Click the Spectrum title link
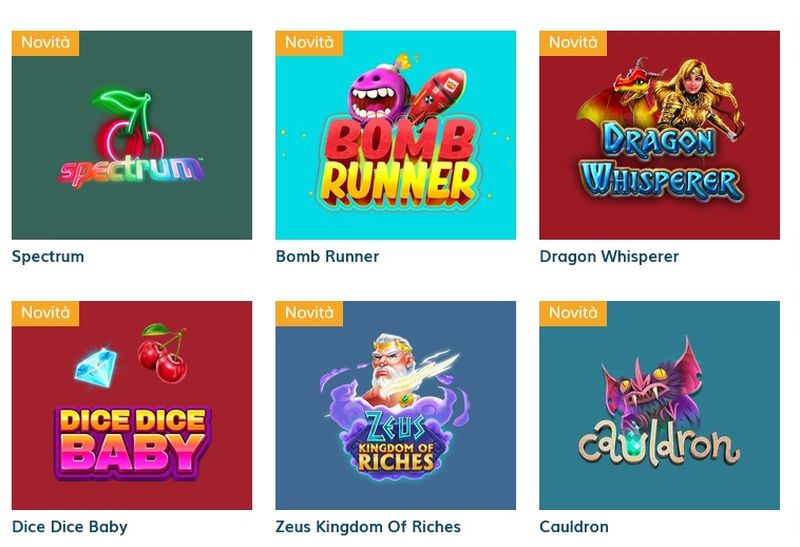800x547 pixels. 48,257
